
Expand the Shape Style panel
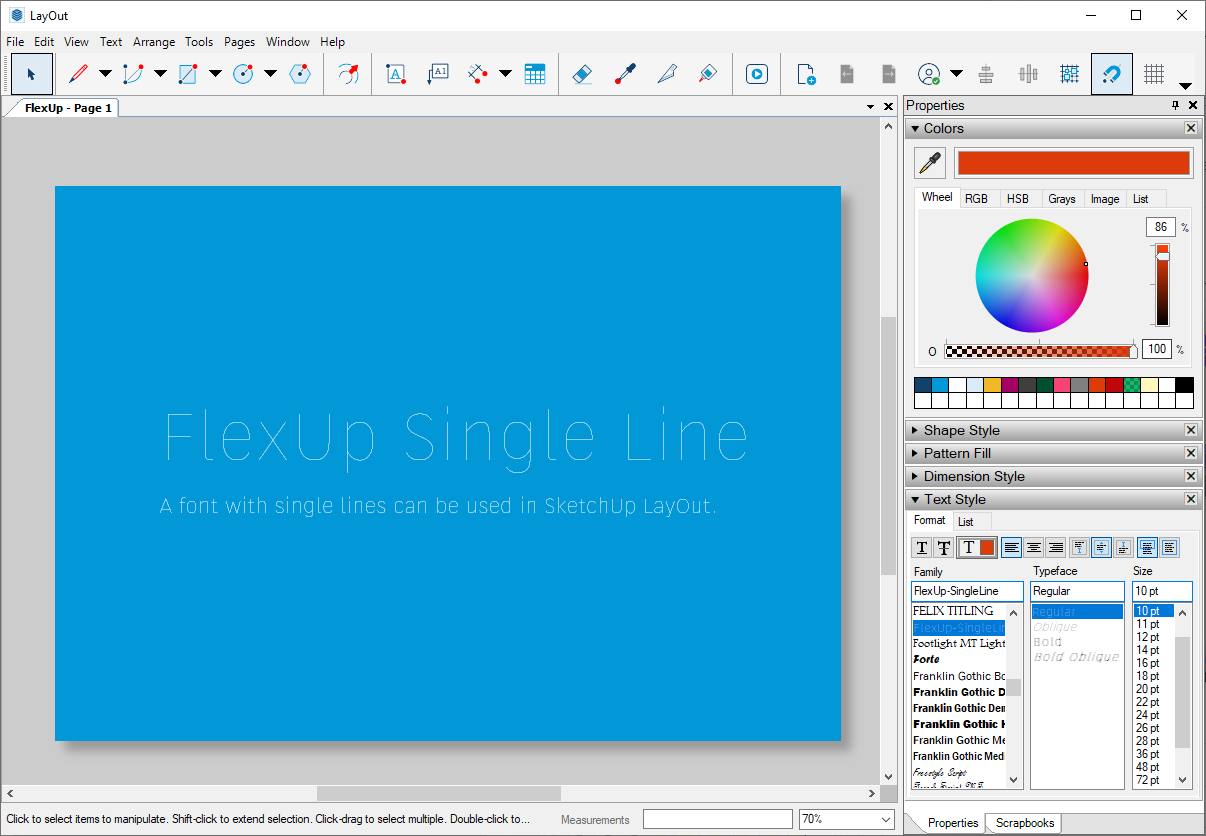915,431
